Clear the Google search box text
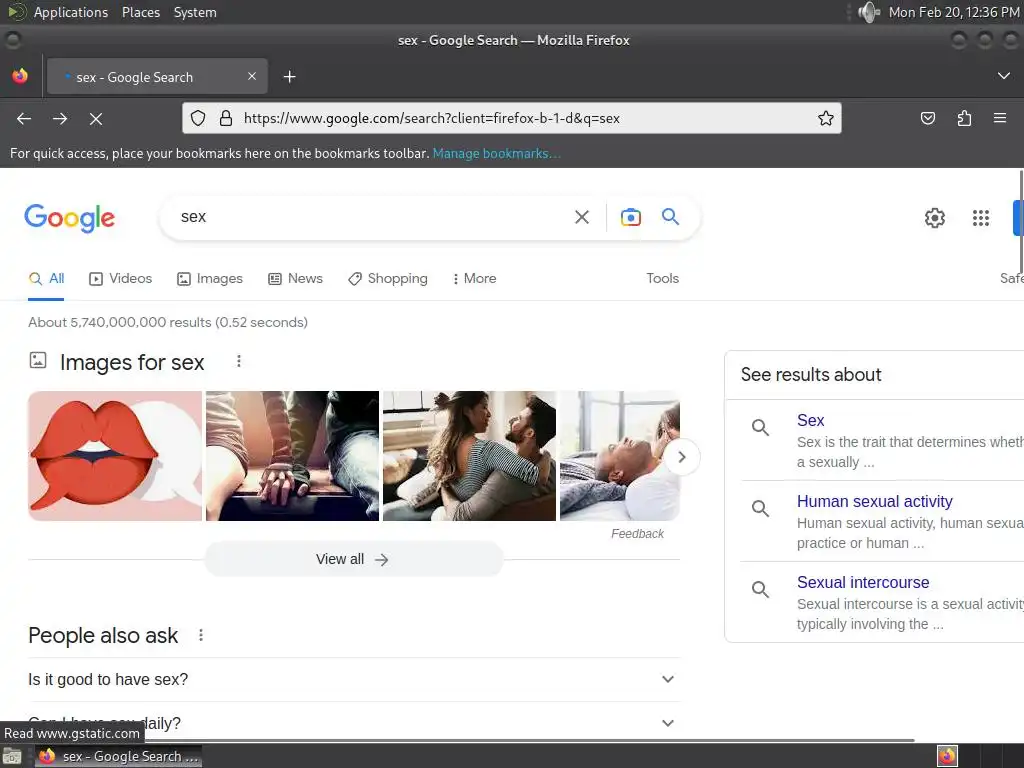The image size is (1024, 768). (x=581, y=217)
